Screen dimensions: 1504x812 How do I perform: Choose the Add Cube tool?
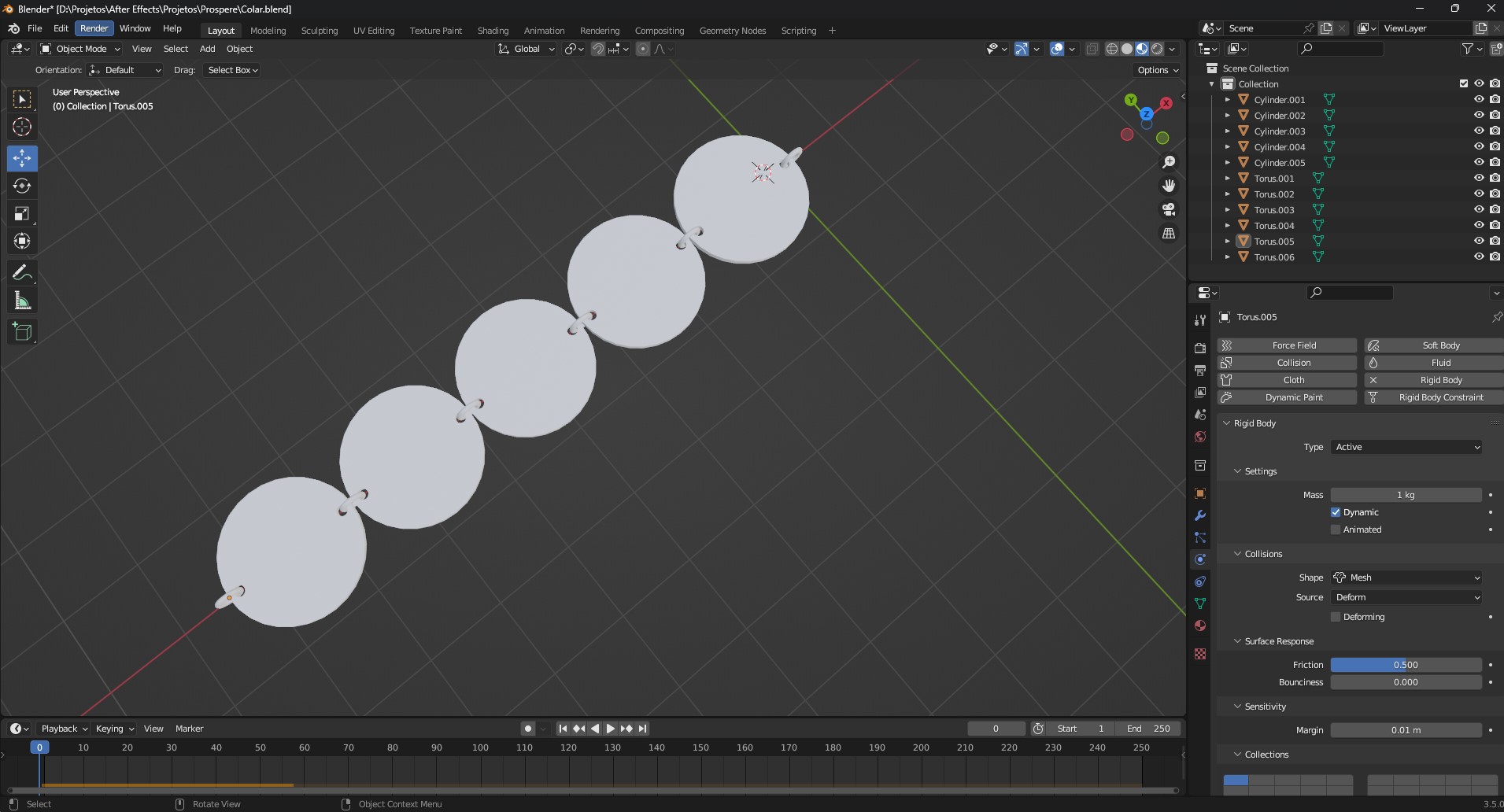[x=22, y=332]
